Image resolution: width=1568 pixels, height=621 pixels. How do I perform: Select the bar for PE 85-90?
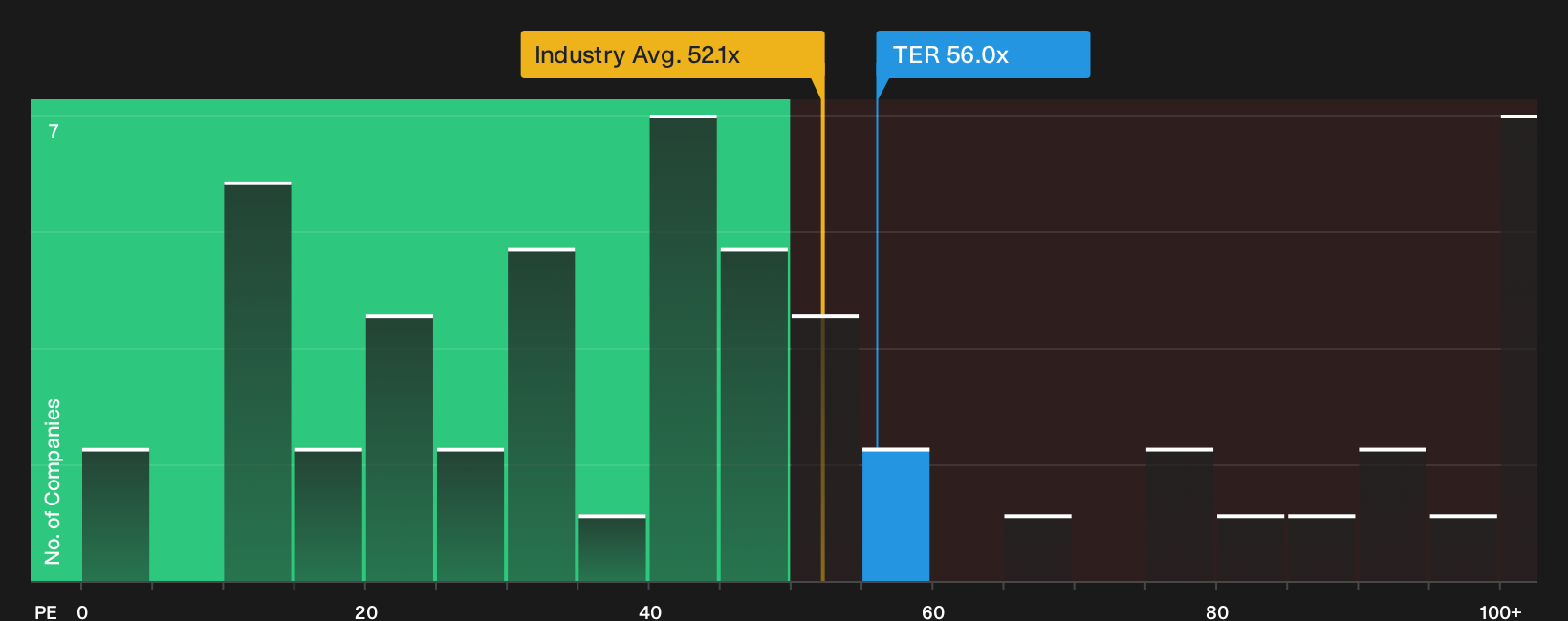tap(1321, 548)
